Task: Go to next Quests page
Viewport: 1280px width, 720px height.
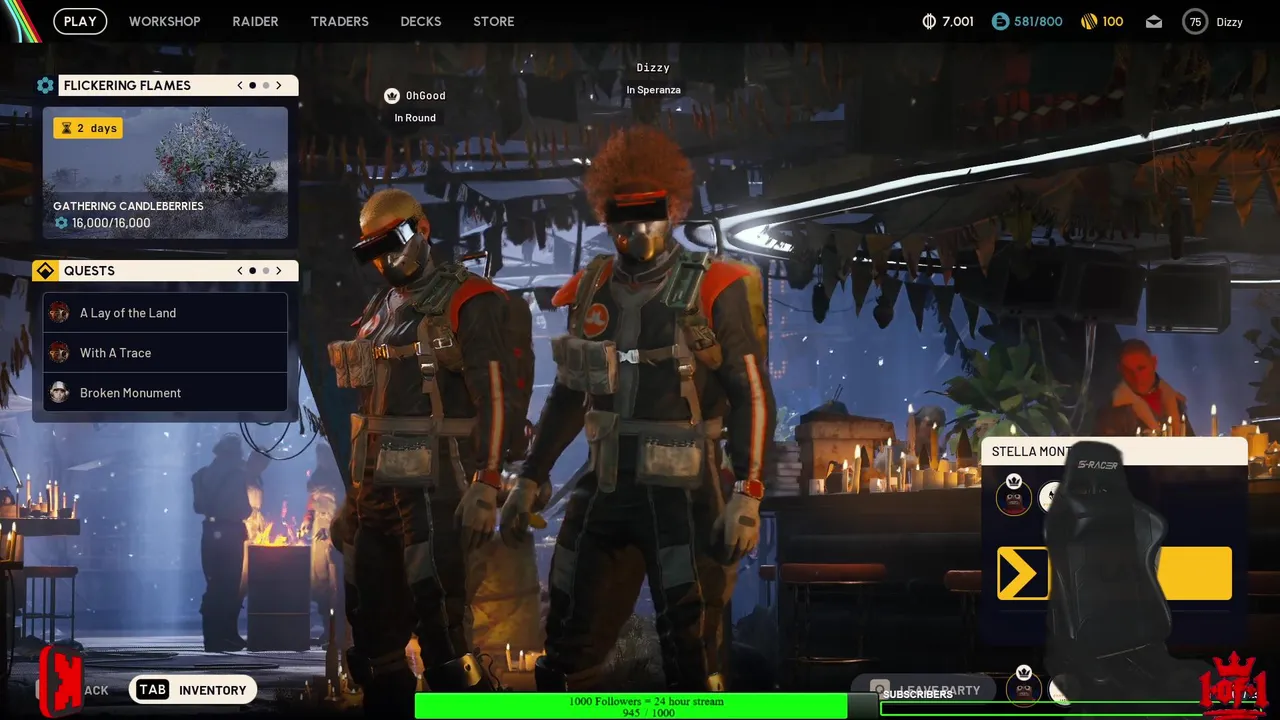Action: (279, 271)
